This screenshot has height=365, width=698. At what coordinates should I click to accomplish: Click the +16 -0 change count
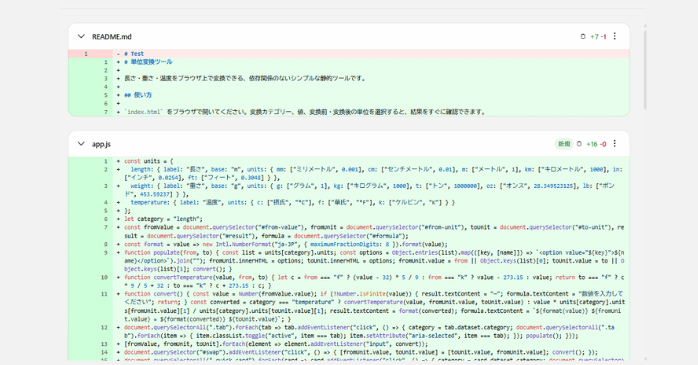click(596, 144)
